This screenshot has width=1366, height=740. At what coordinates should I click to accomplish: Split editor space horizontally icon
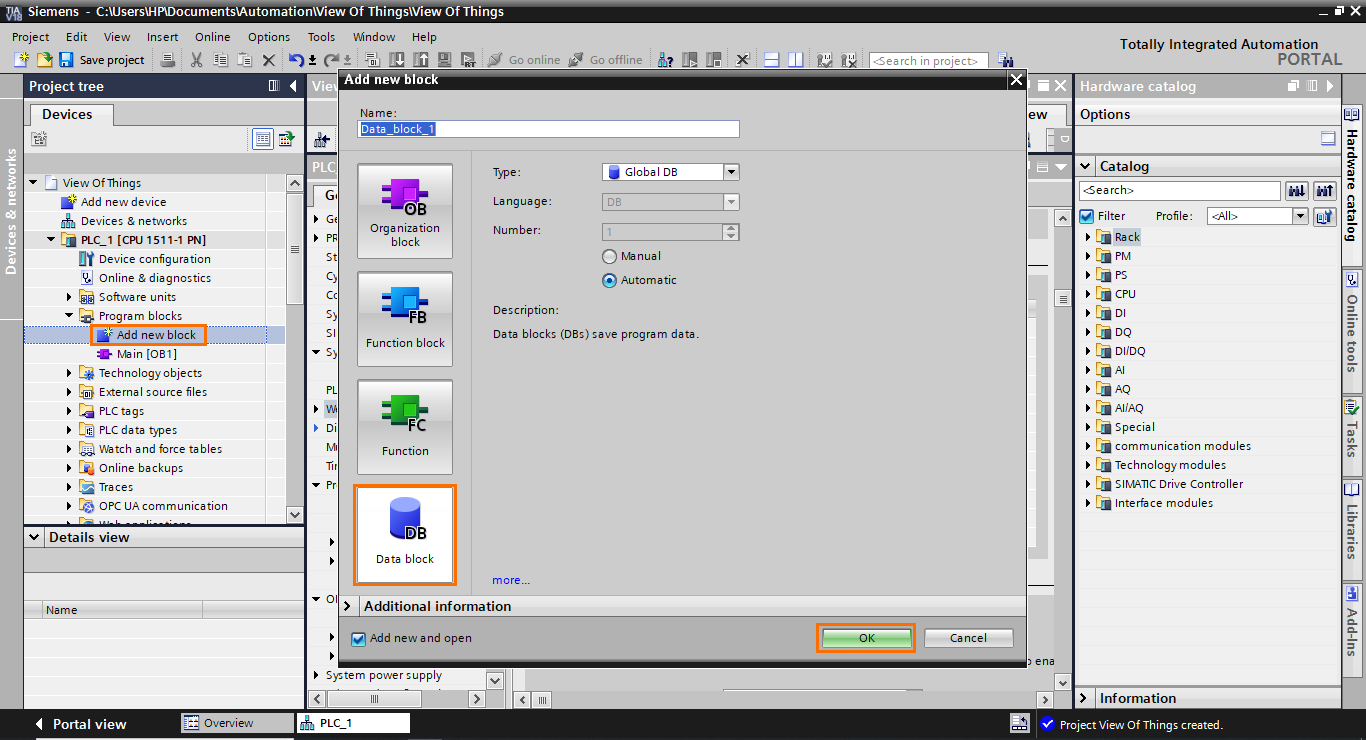click(x=772, y=60)
